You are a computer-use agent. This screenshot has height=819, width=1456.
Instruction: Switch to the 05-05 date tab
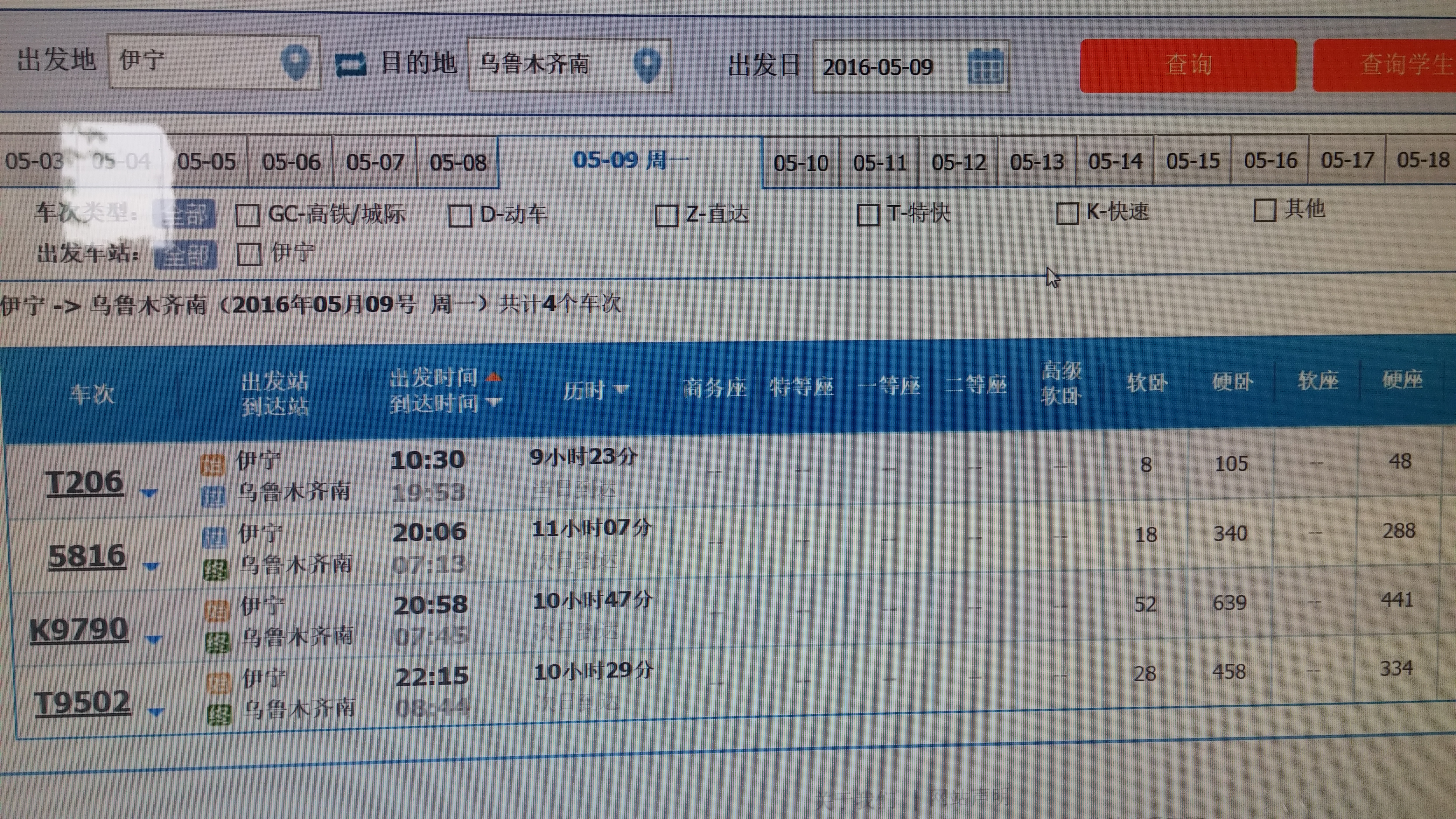tap(206, 162)
